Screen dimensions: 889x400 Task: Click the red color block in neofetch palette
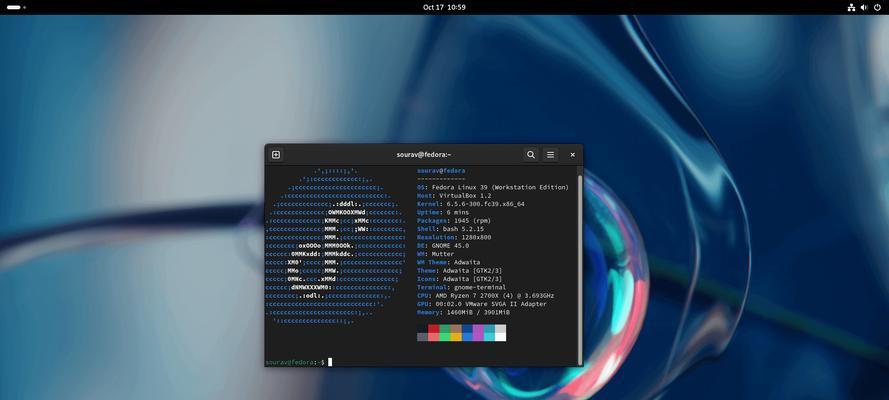434,329
